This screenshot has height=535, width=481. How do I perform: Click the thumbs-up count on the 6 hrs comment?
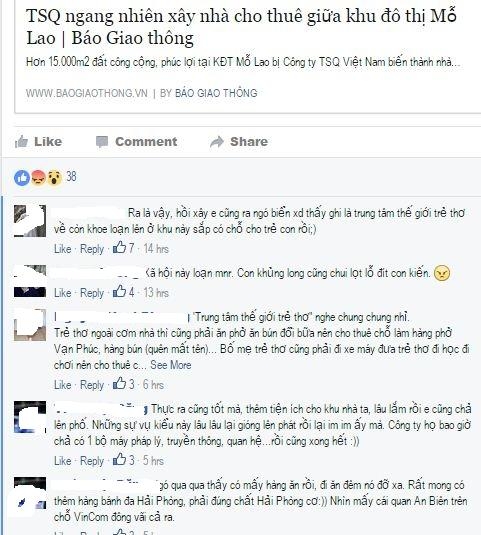pyautogui.click(x=123, y=384)
